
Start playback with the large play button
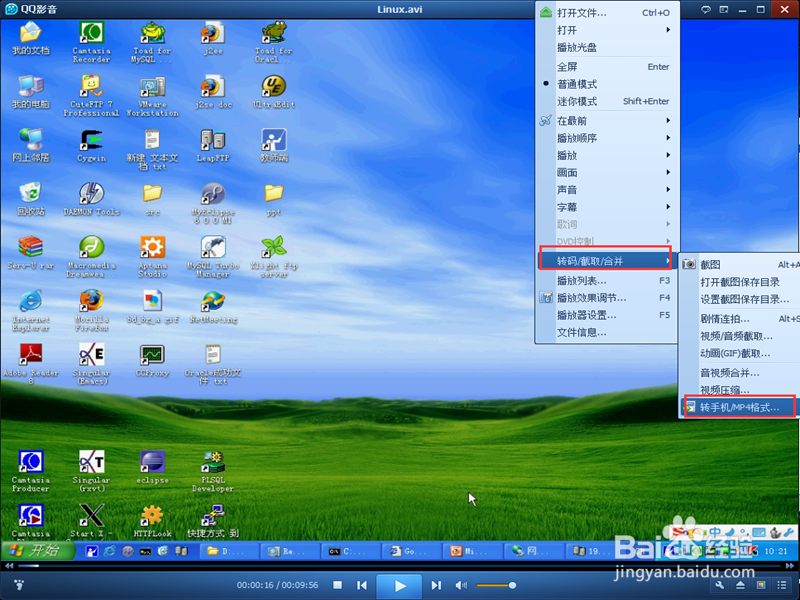coord(399,586)
